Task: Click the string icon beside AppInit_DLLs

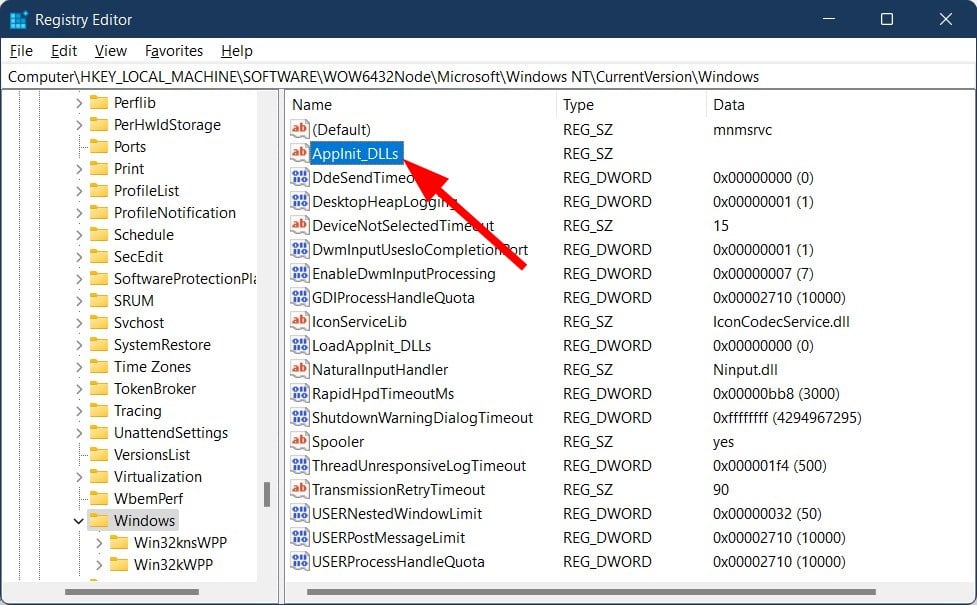Action: point(300,153)
